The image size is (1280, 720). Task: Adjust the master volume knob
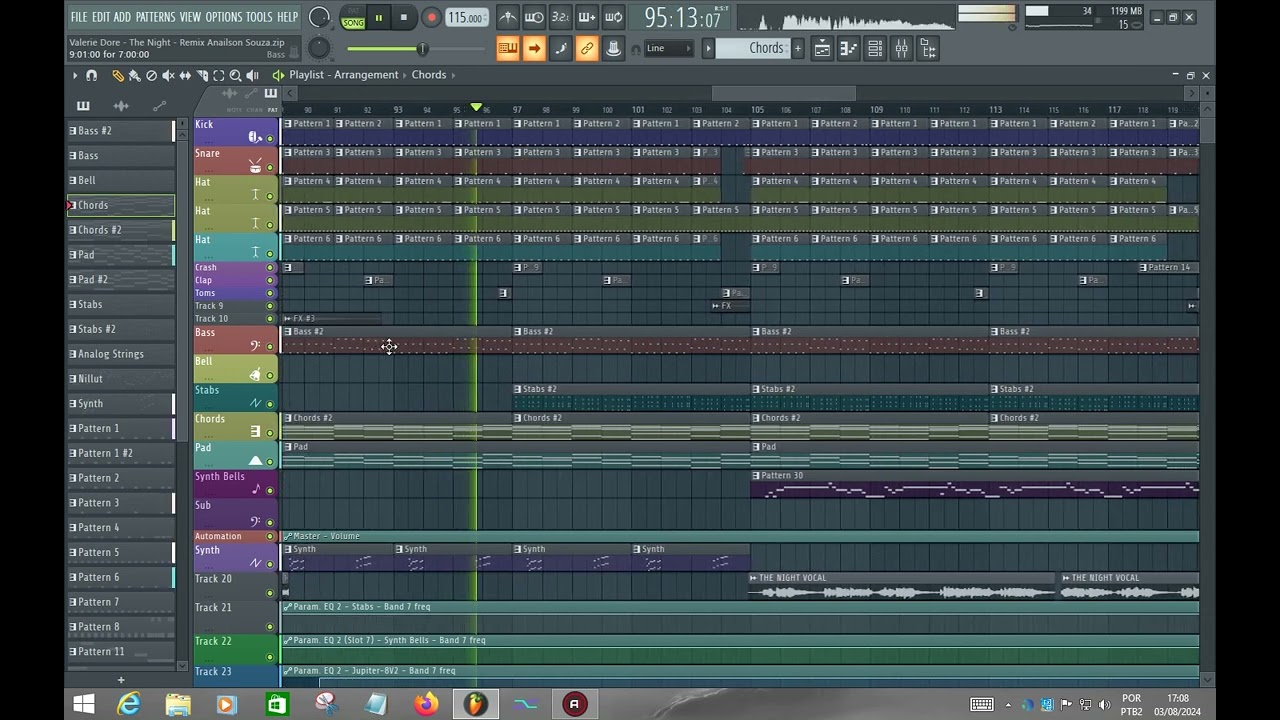(x=319, y=17)
